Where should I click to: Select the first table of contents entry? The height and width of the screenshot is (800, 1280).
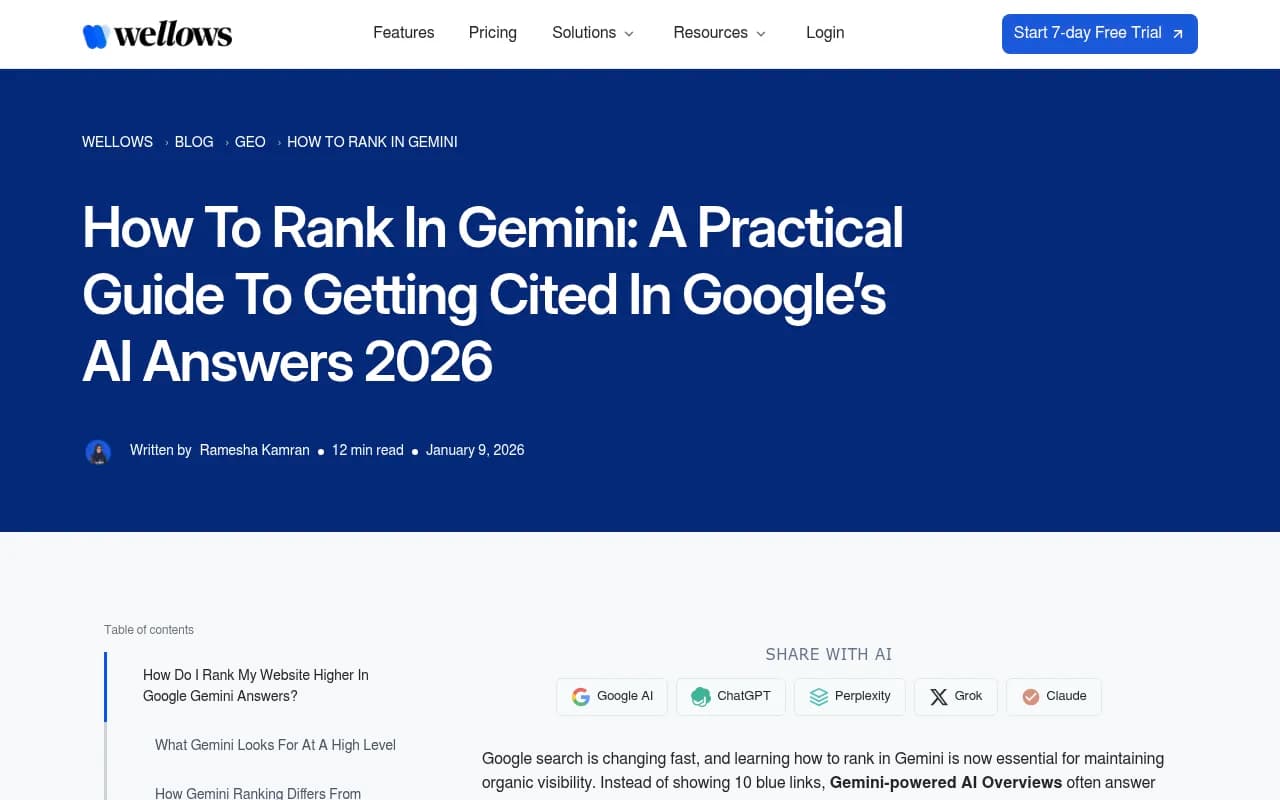[255, 685]
